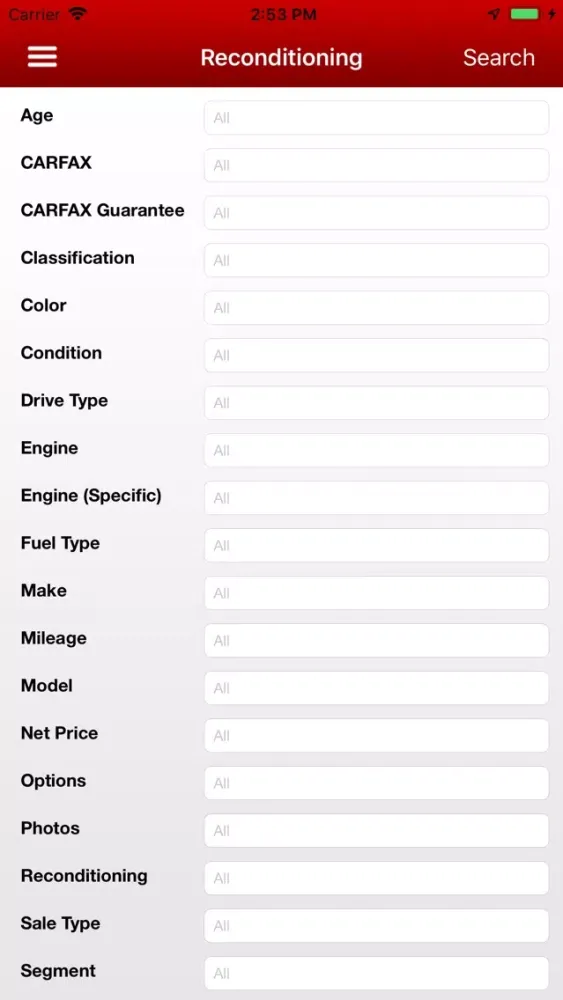
Task: Select the CARFAX Guarantee filter field
Action: click(x=376, y=213)
